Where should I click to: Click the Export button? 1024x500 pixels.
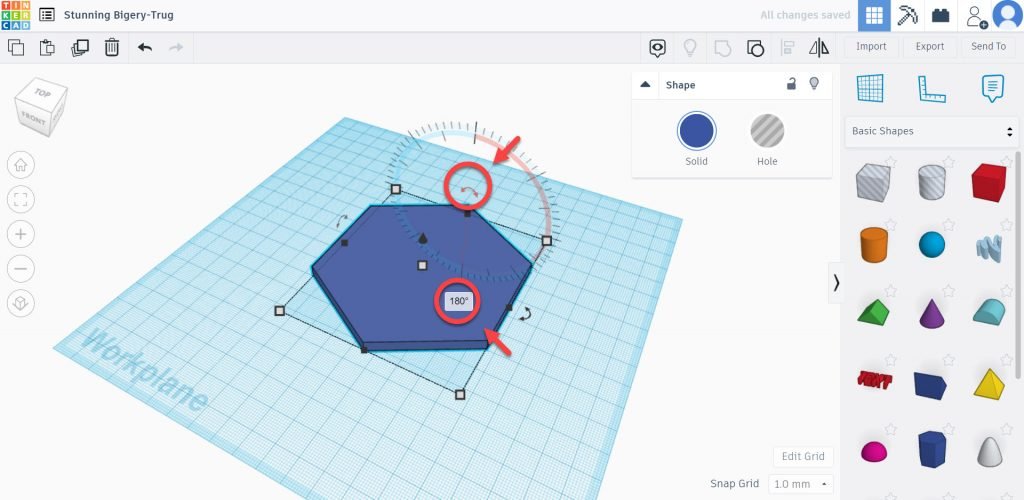tap(929, 46)
